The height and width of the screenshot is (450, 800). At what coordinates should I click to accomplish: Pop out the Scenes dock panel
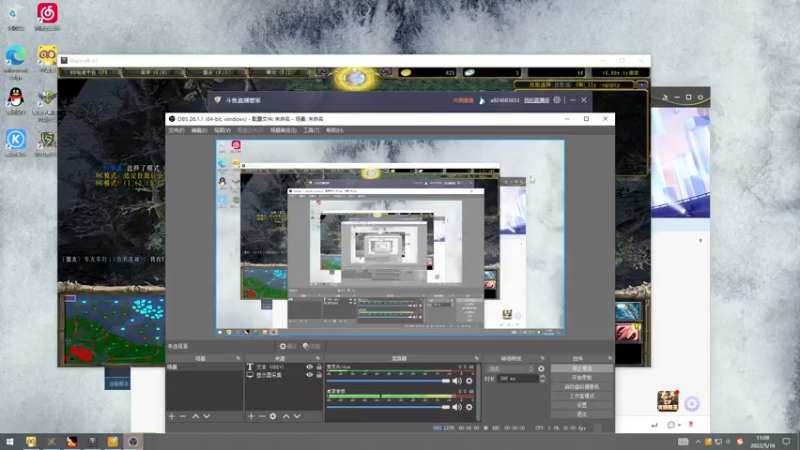click(238, 358)
